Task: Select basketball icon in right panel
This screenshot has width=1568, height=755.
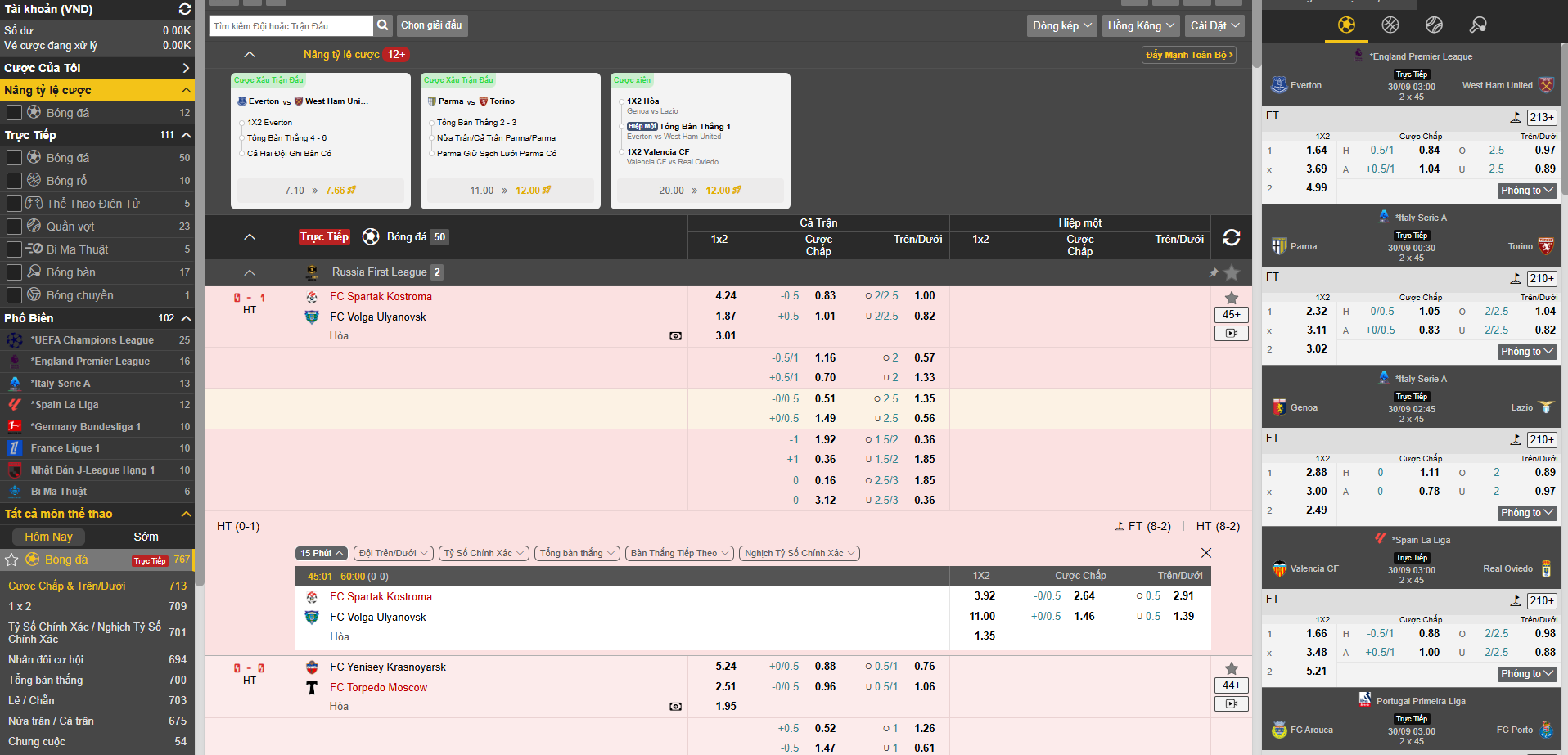Action: 1390,25
